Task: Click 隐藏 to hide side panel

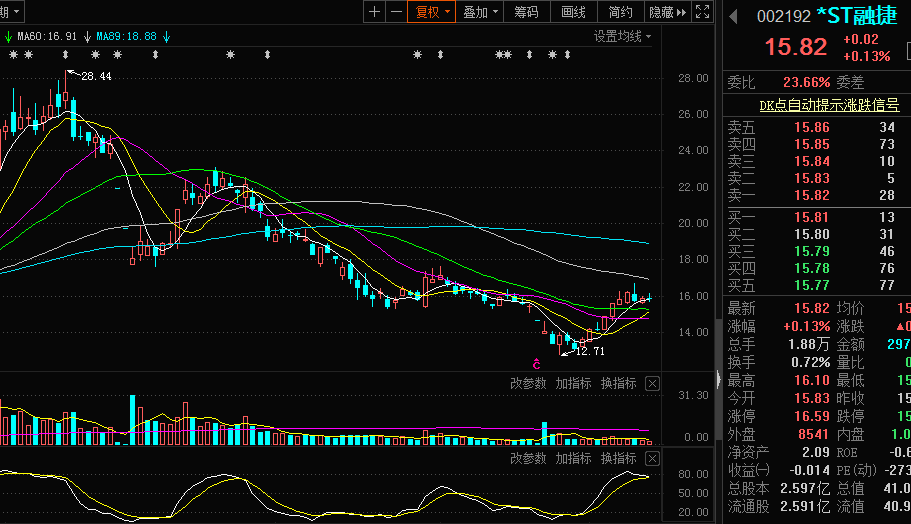Action: pyautogui.click(x=668, y=12)
